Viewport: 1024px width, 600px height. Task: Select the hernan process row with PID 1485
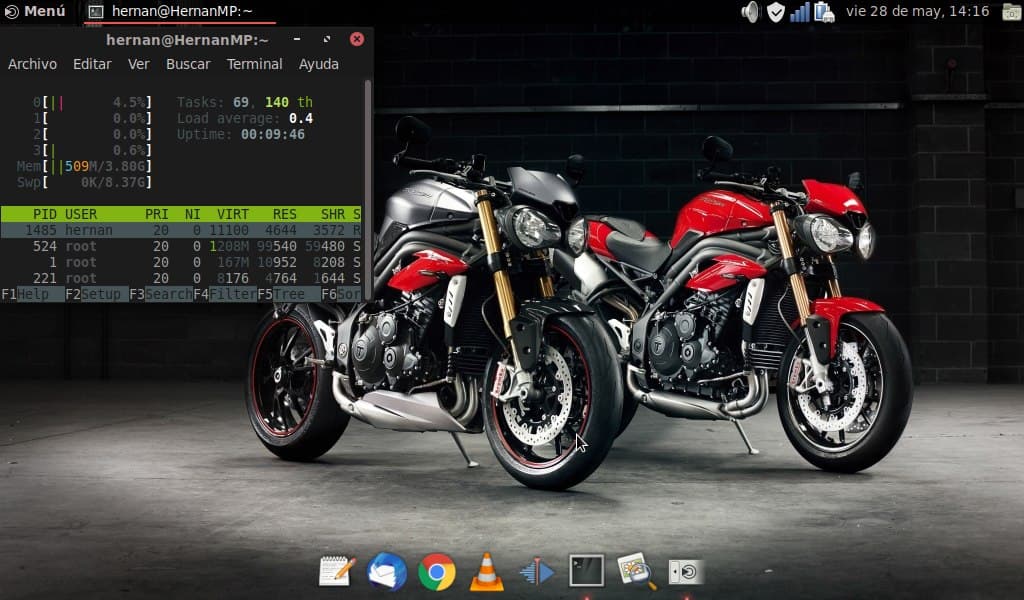click(181, 230)
